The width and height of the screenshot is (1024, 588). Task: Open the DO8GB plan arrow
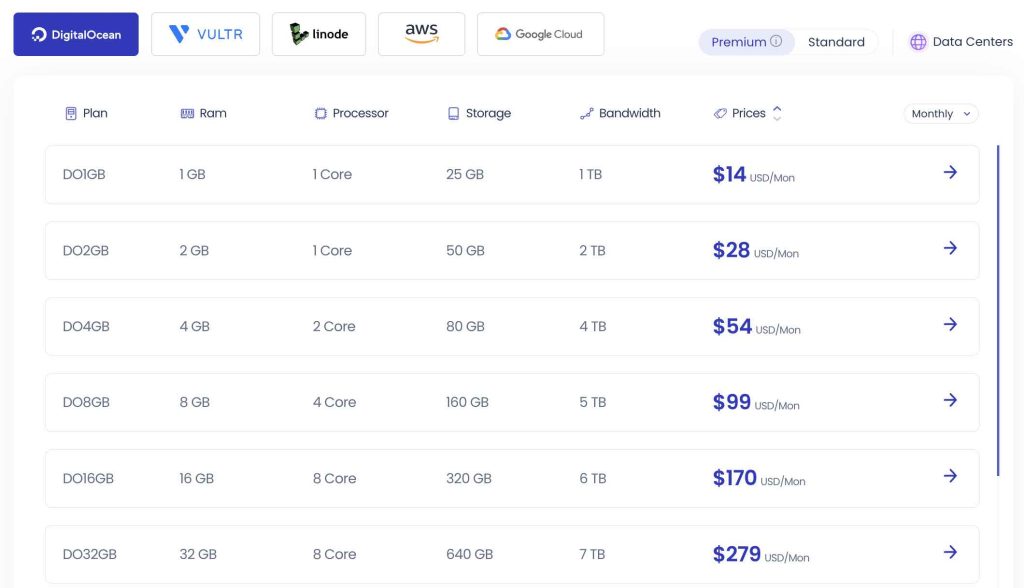pyautogui.click(x=950, y=400)
